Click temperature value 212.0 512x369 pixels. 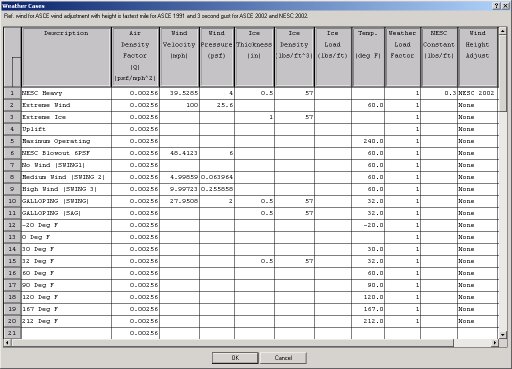(368, 321)
